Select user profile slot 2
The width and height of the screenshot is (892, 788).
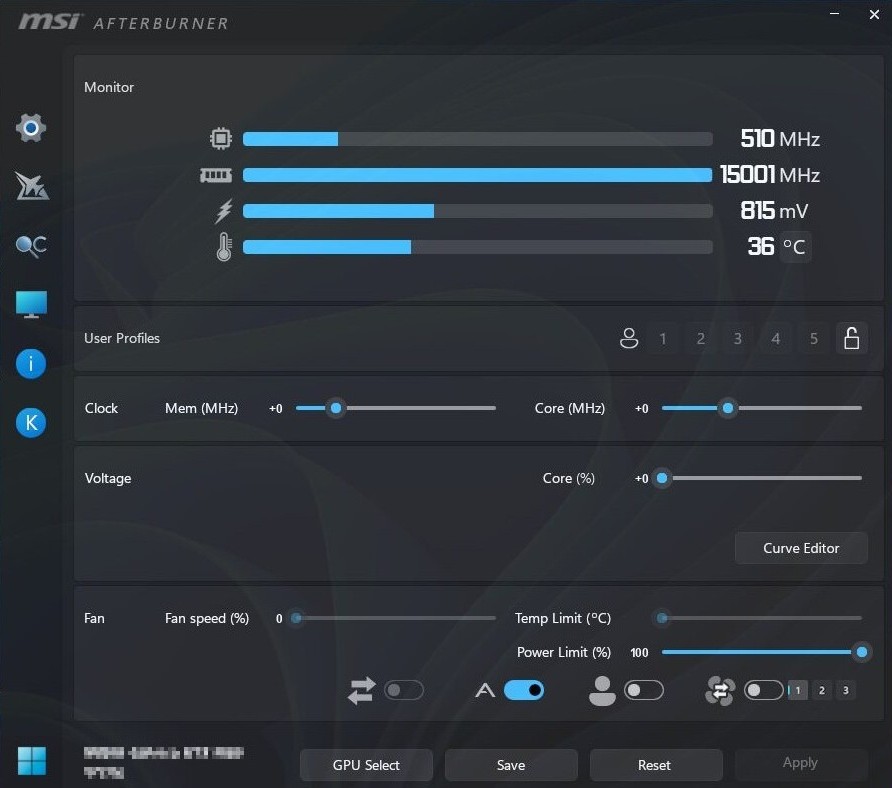coord(701,339)
